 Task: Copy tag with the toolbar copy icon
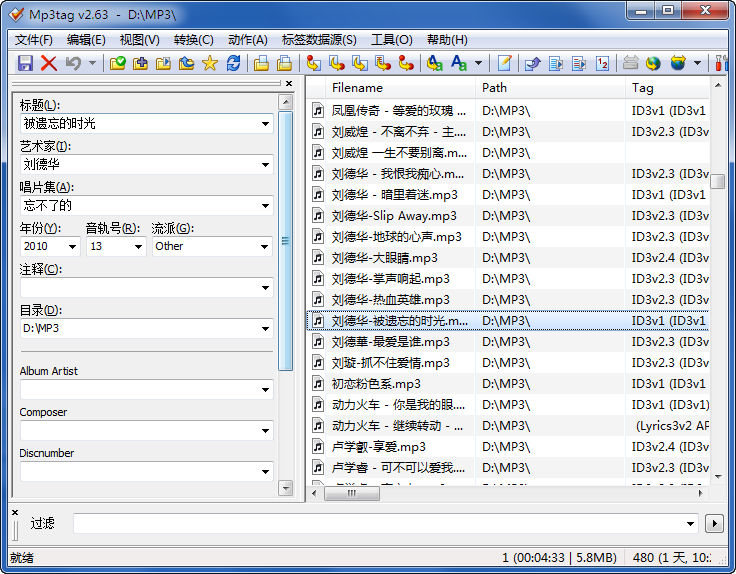(x=261, y=62)
